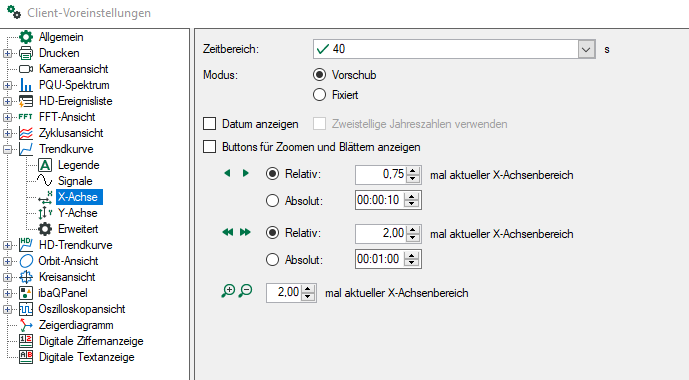Click the PQU-Spektrum bar chart icon

tap(26, 85)
